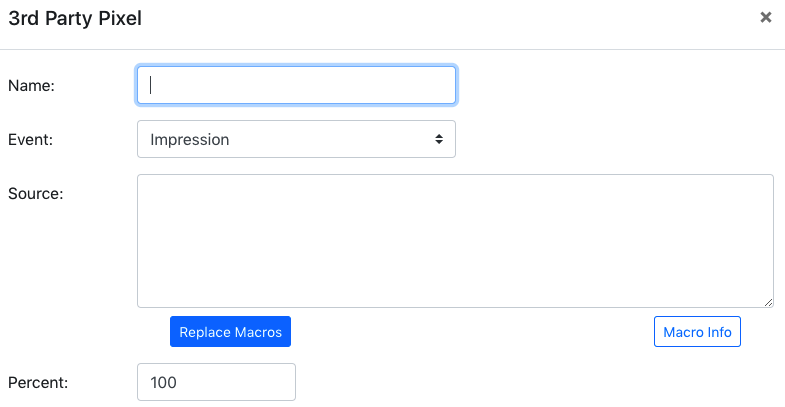
Task: Click the Name: label
Action: tap(31, 86)
